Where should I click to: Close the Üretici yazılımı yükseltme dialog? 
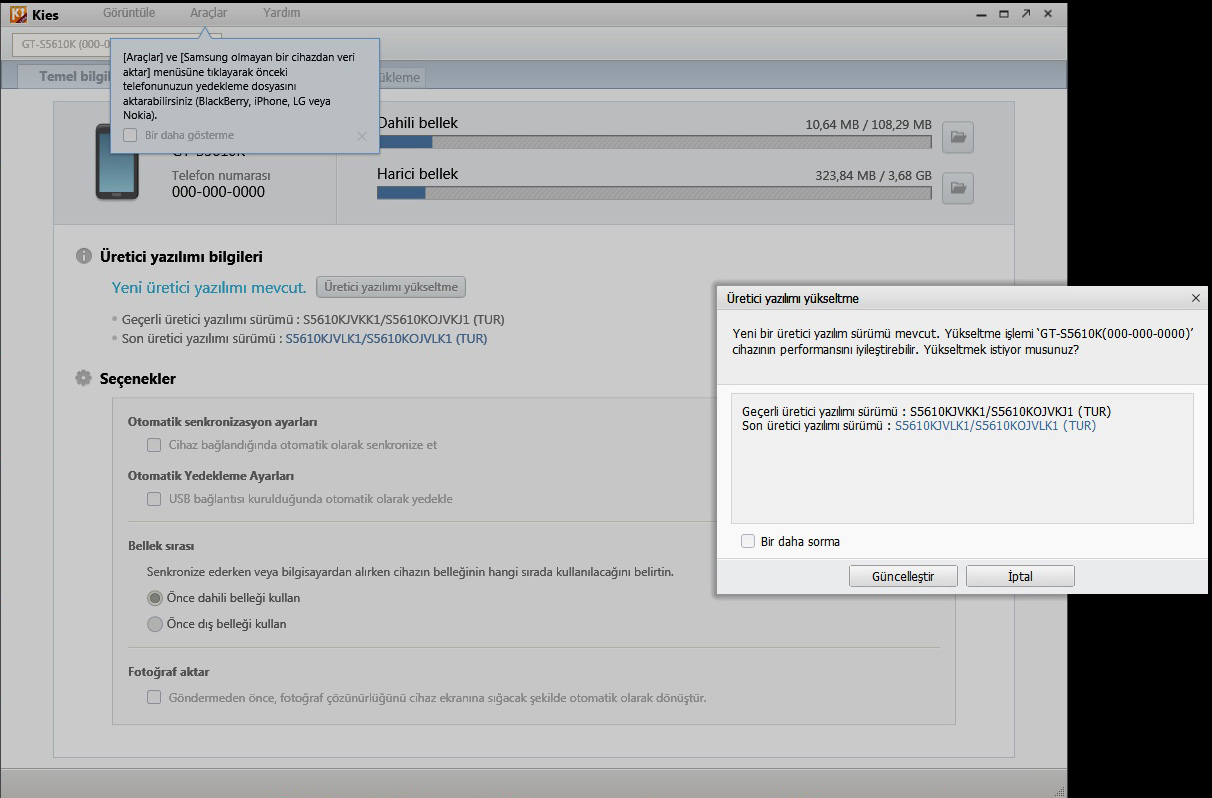1195,298
